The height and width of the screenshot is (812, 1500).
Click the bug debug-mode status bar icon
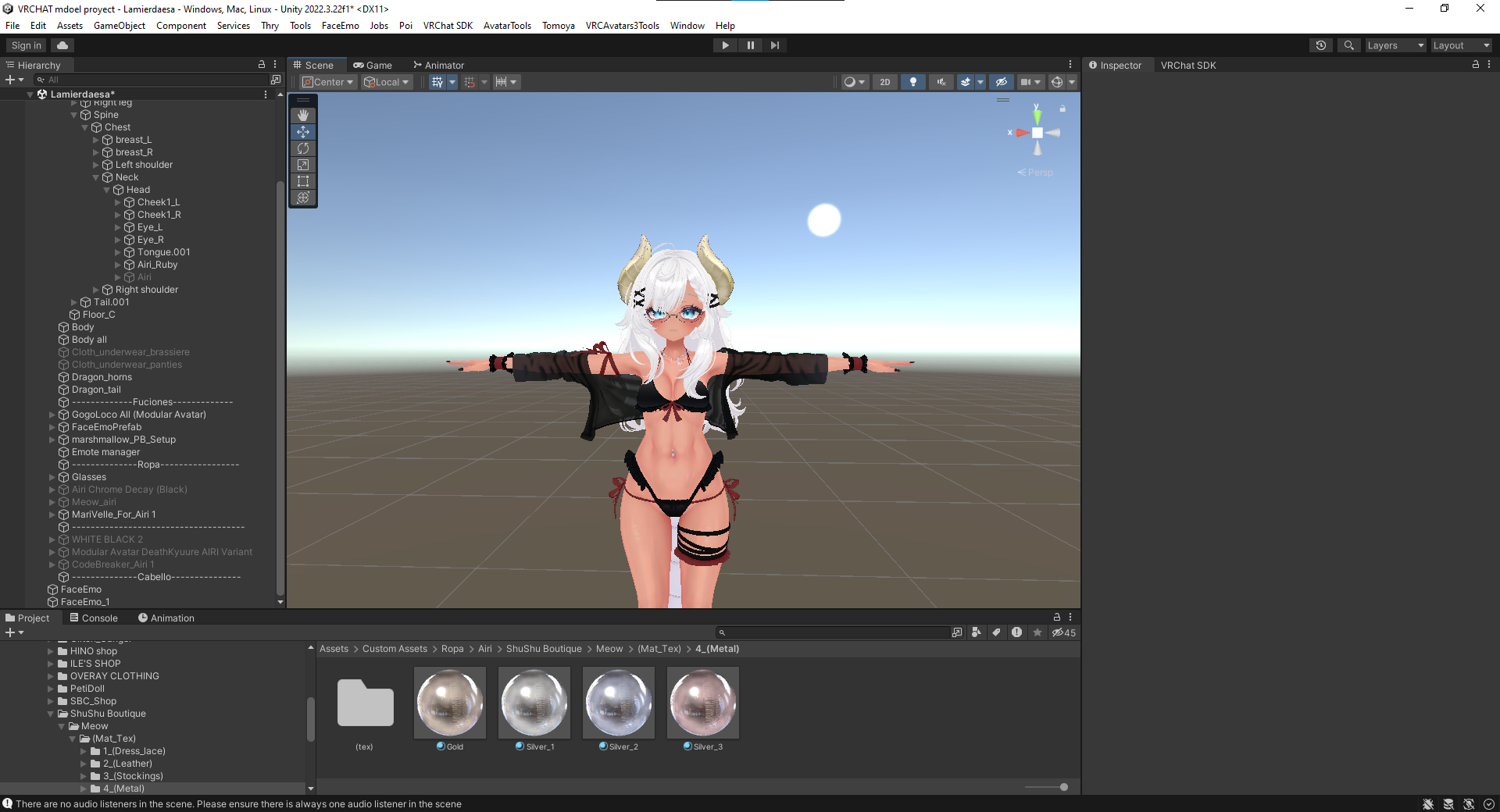coord(1428,804)
